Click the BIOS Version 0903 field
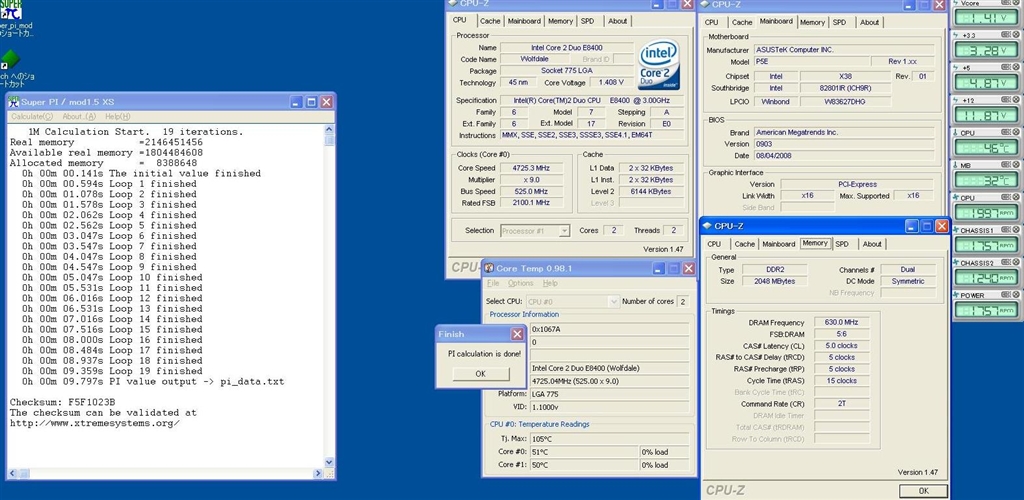This screenshot has height=500, width=1024. tap(846, 144)
